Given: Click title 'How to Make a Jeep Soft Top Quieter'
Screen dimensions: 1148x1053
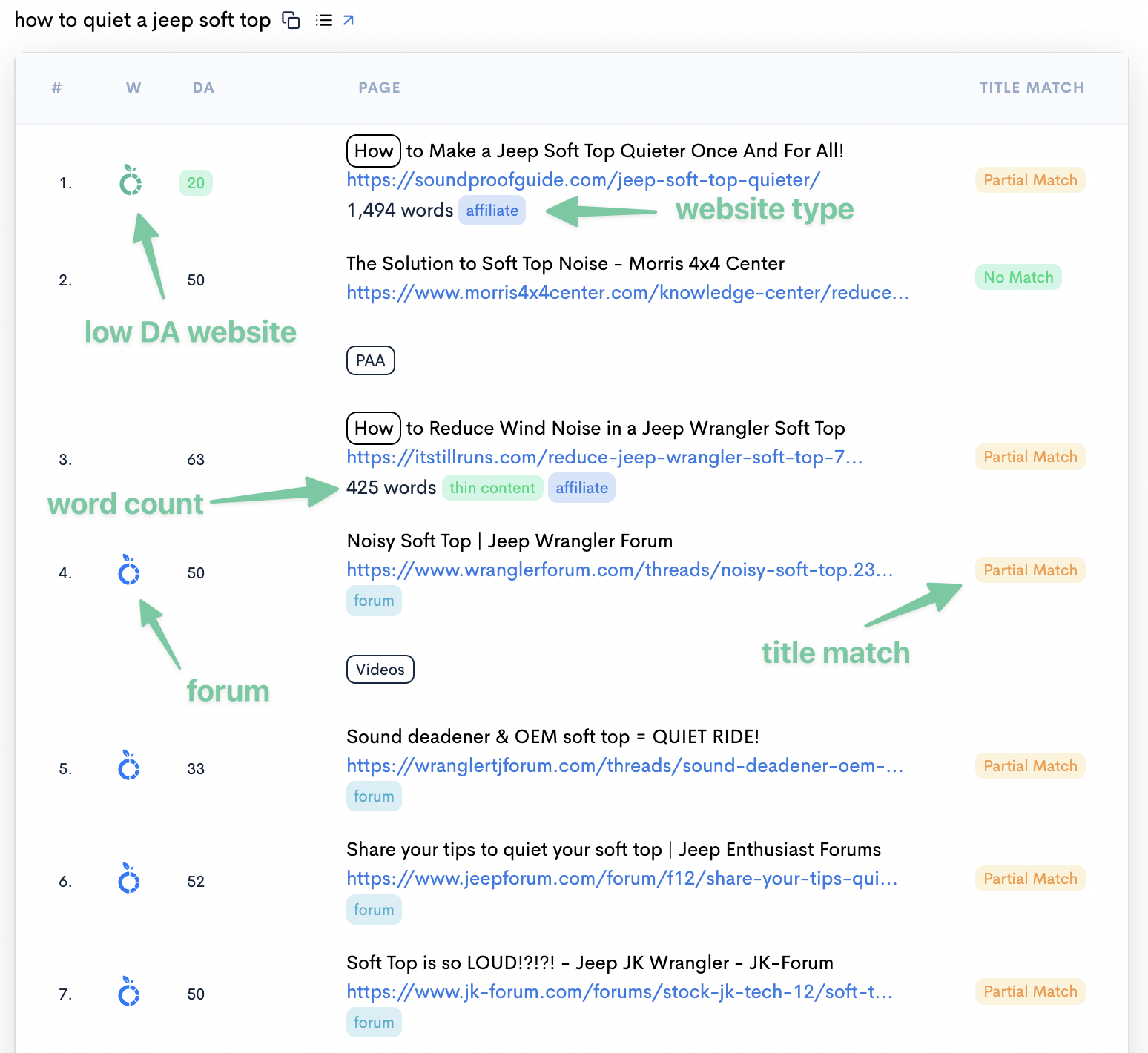Looking at the screenshot, I should point(596,151).
